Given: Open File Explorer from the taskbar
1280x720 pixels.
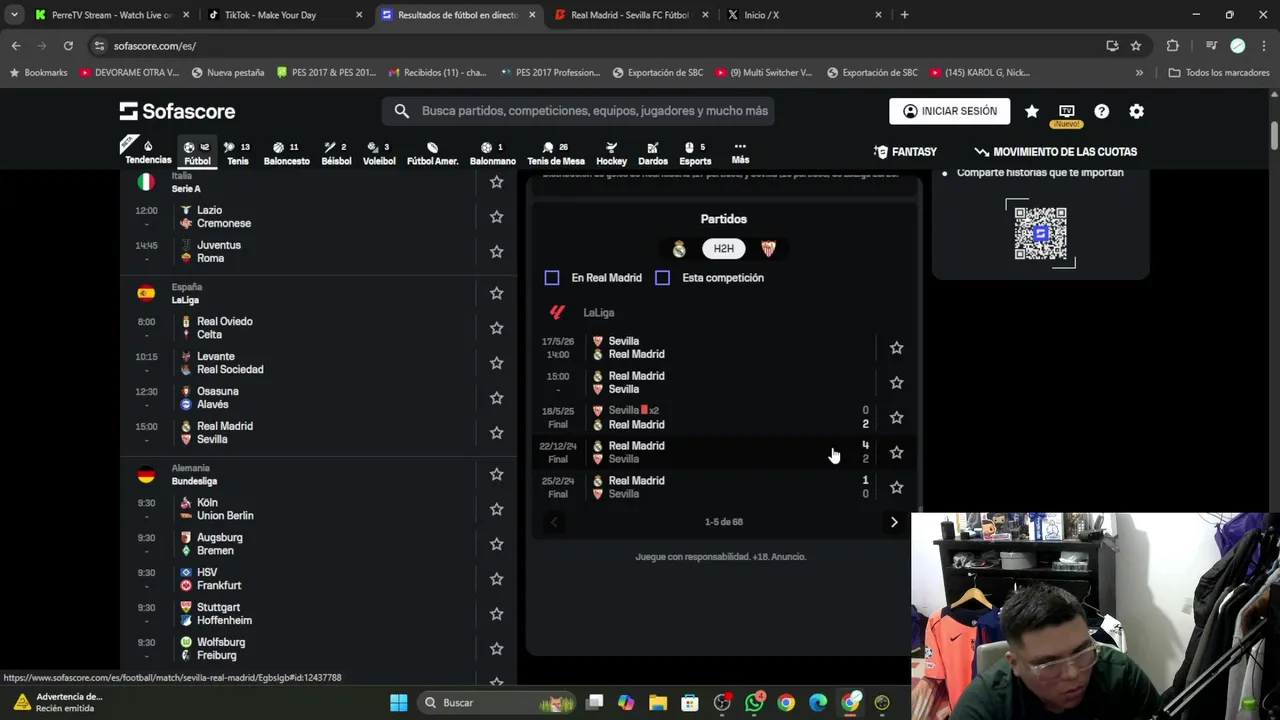Looking at the screenshot, I should (x=658, y=703).
